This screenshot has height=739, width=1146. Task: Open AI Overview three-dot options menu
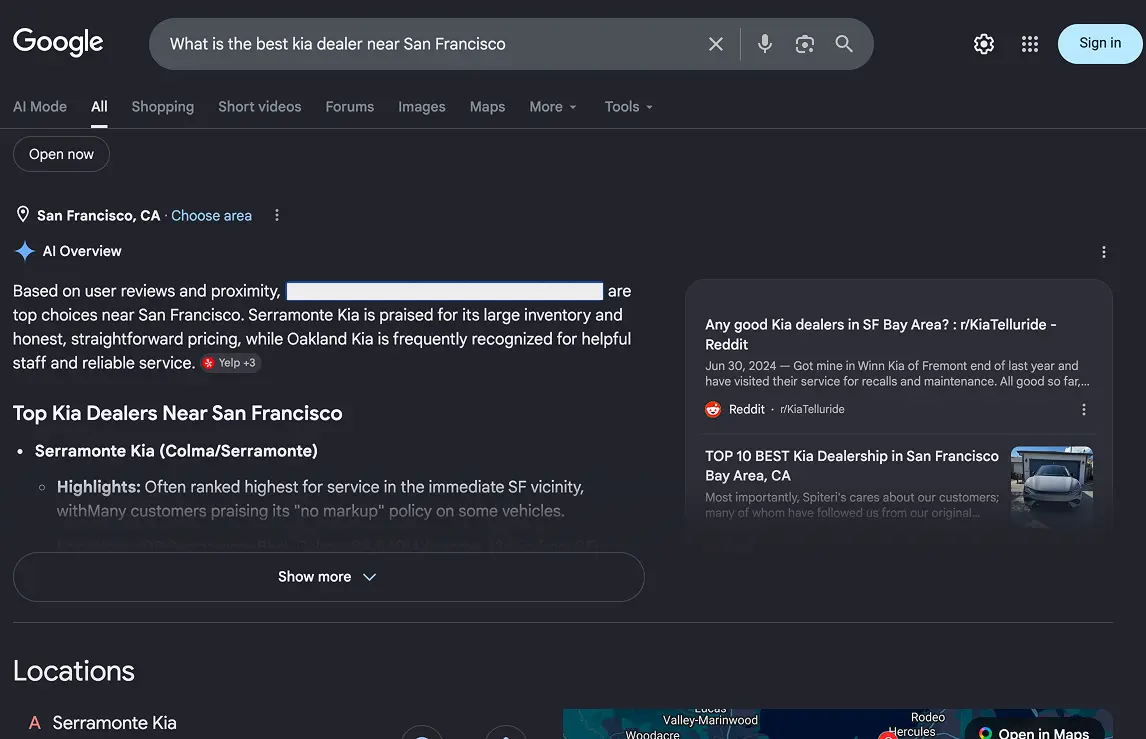click(x=1103, y=252)
